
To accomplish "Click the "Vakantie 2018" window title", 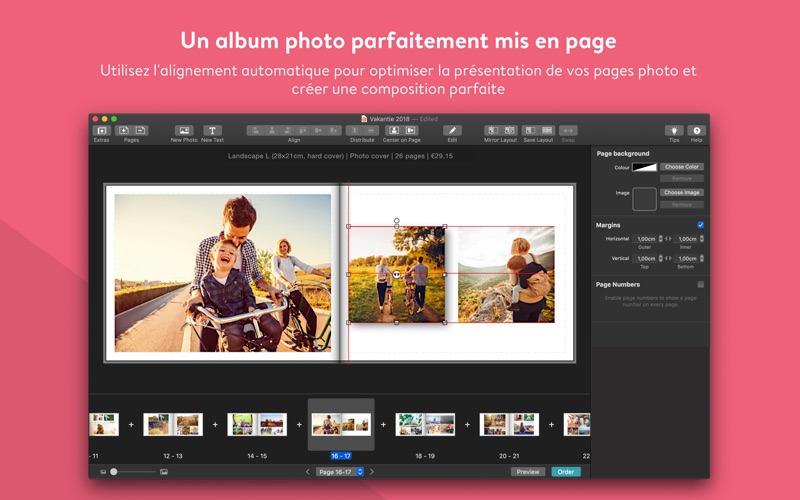I will (x=389, y=119).
